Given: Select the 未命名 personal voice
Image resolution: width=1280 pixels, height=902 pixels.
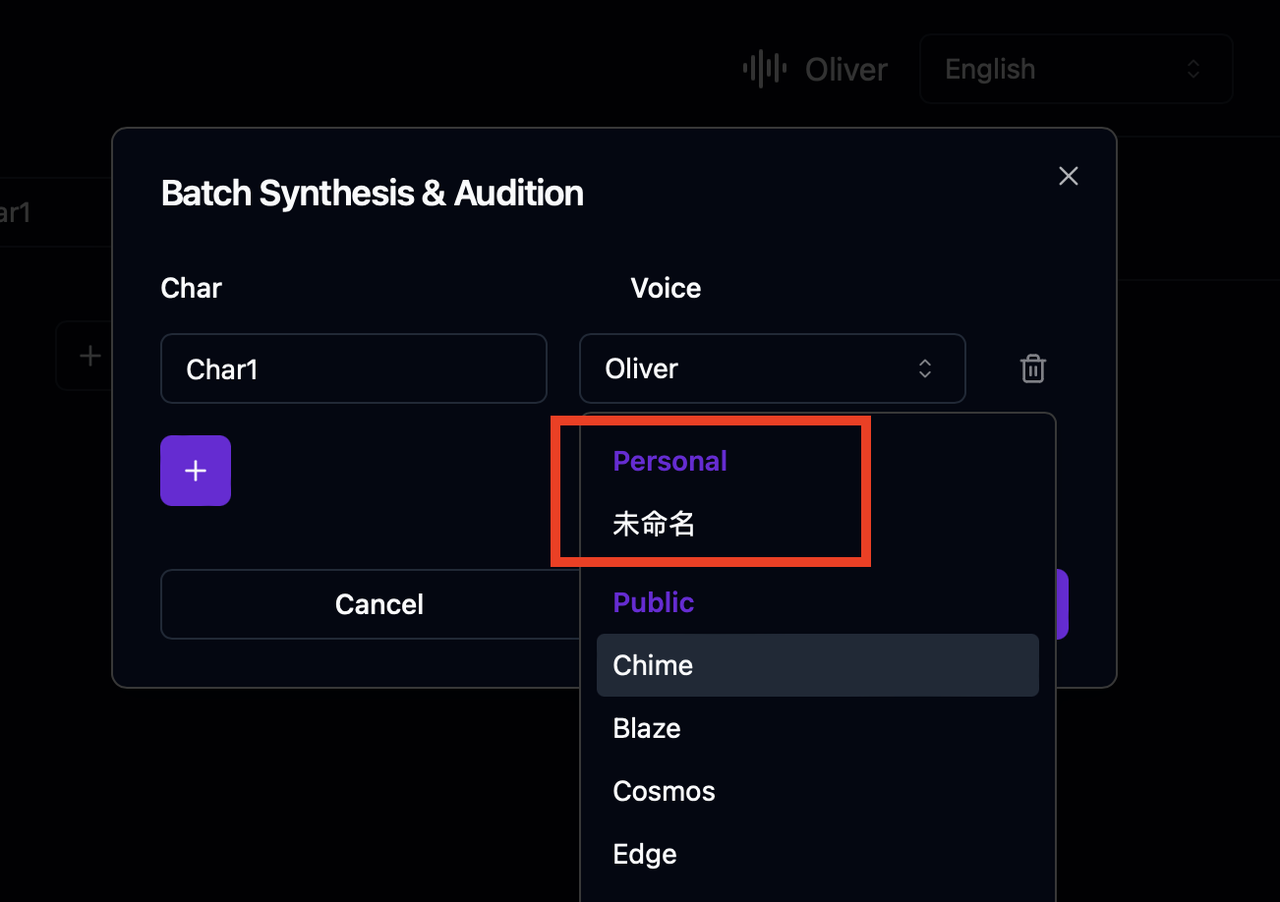Looking at the screenshot, I should (x=654, y=524).
